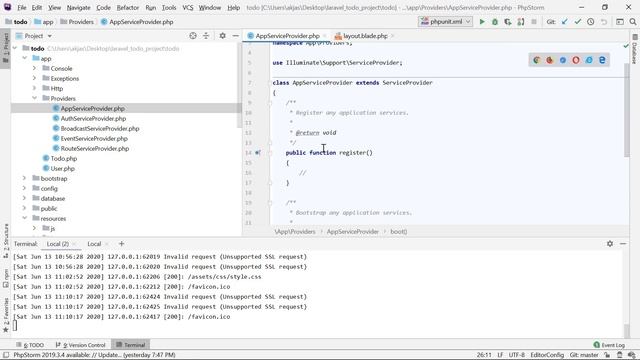The image size is (640, 360).
Task: Click the editor vertical scrollbar
Action: (x=627, y=110)
